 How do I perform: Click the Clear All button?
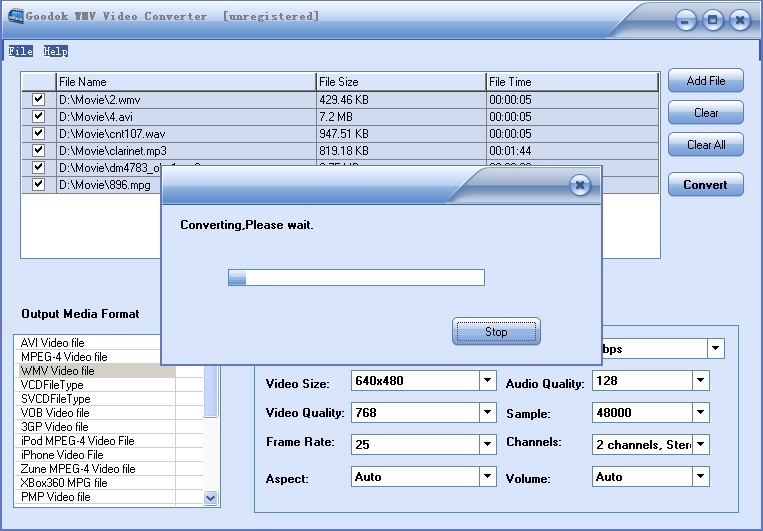[x=706, y=145]
